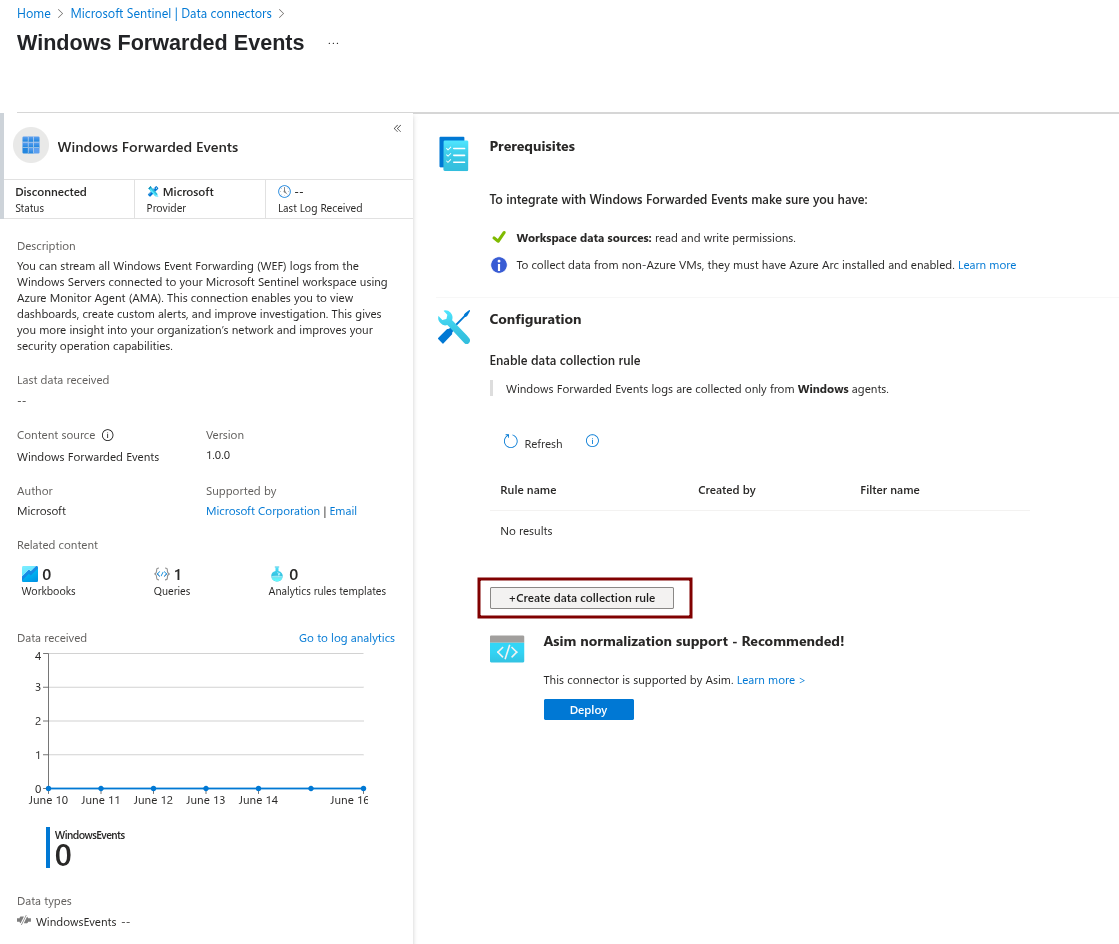Open Microsoft Sentinel Data connectors breadcrumb

pyautogui.click(x=171, y=14)
